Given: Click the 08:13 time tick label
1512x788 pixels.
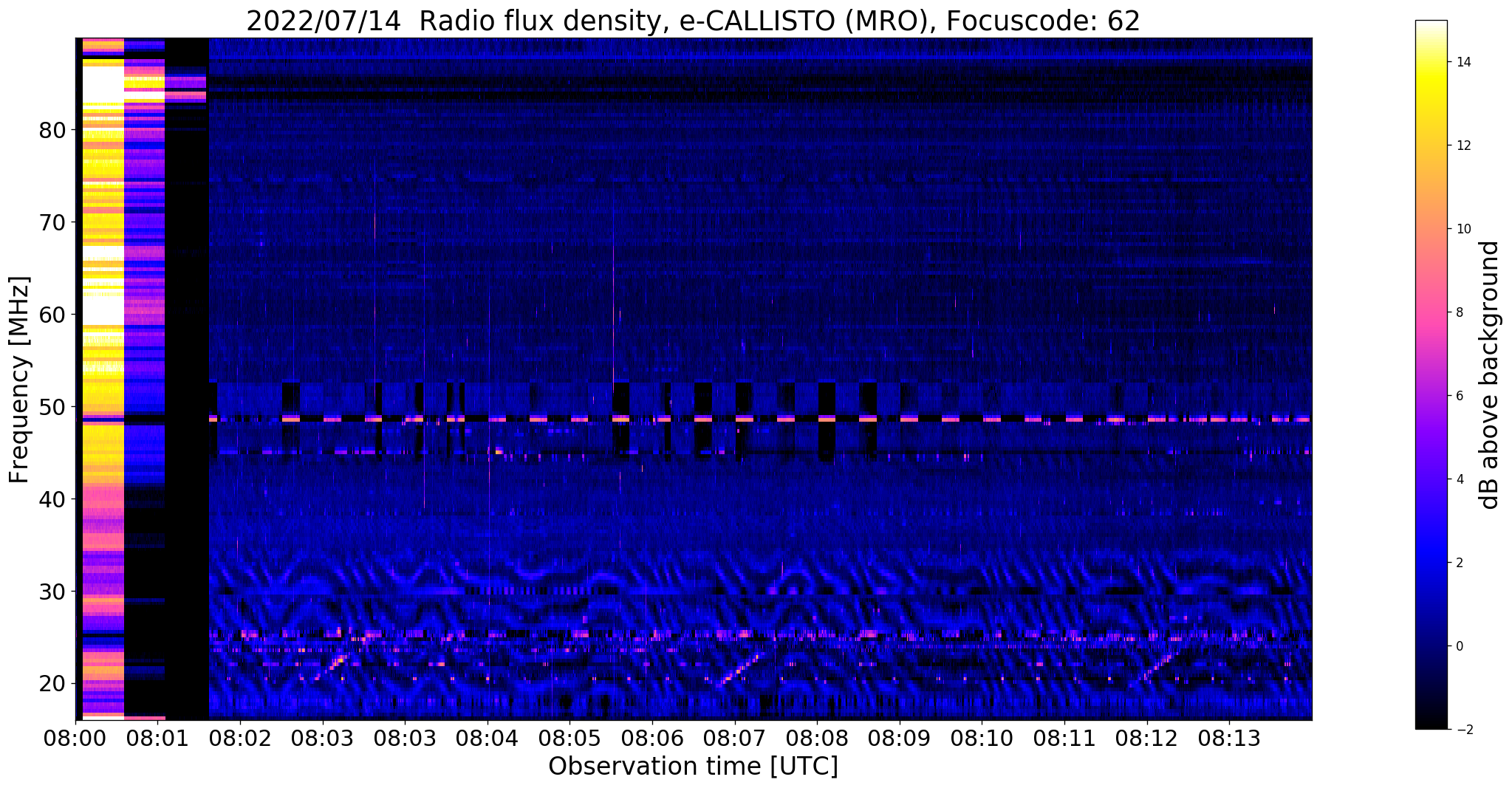Looking at the screenshot, I should tap(1229, 738).
